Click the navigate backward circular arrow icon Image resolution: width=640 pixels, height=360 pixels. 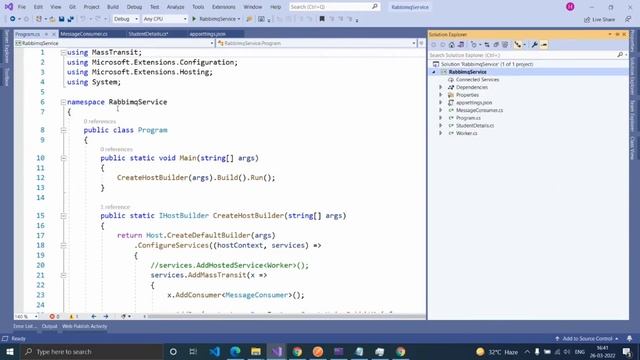(13, 19)
